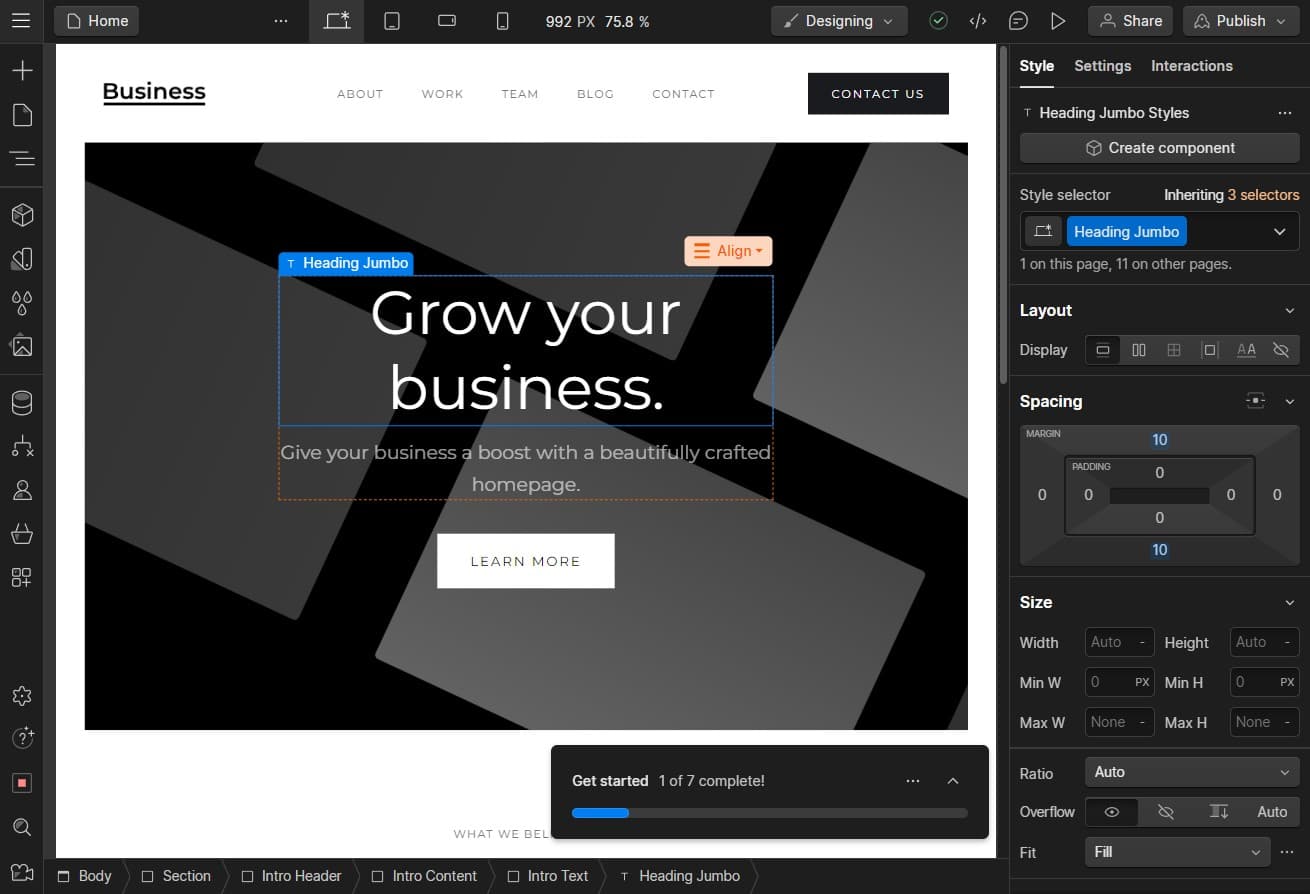1310x894 pixels.
Task: Set Display to none to hide element
Action: tap(1281, 350)
